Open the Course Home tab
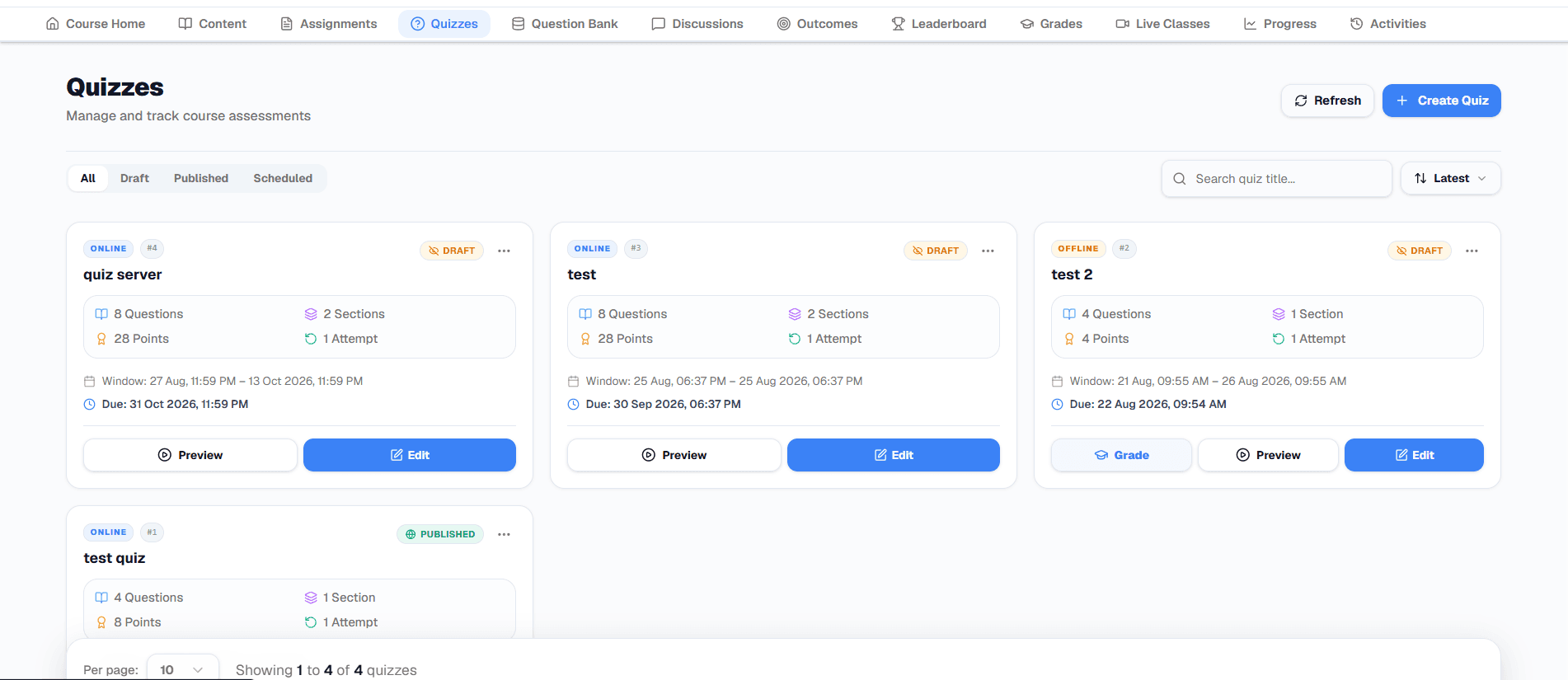 tap(96, 24)
